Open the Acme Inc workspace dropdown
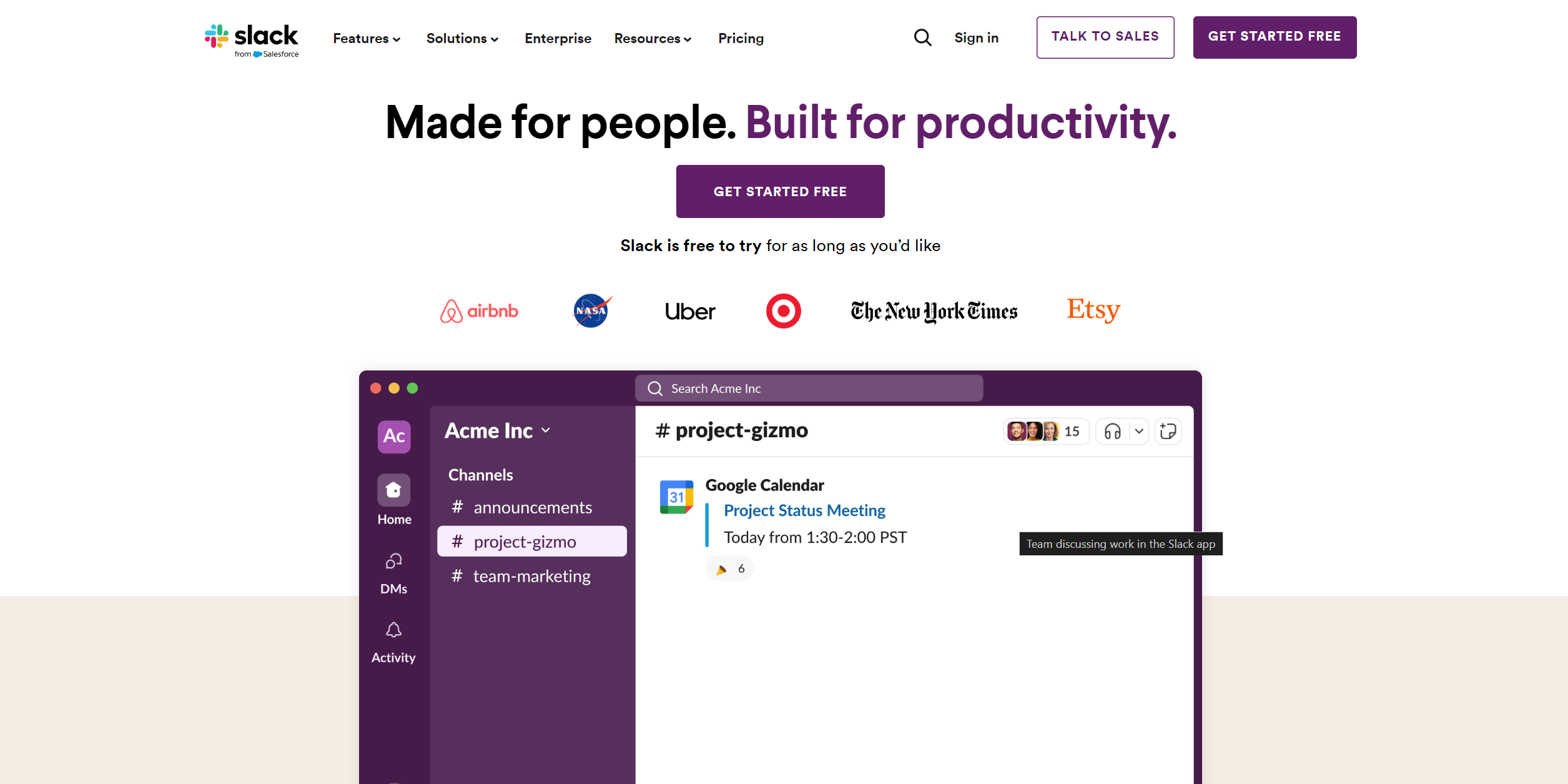1568x784 pixels. pos(498,430)
